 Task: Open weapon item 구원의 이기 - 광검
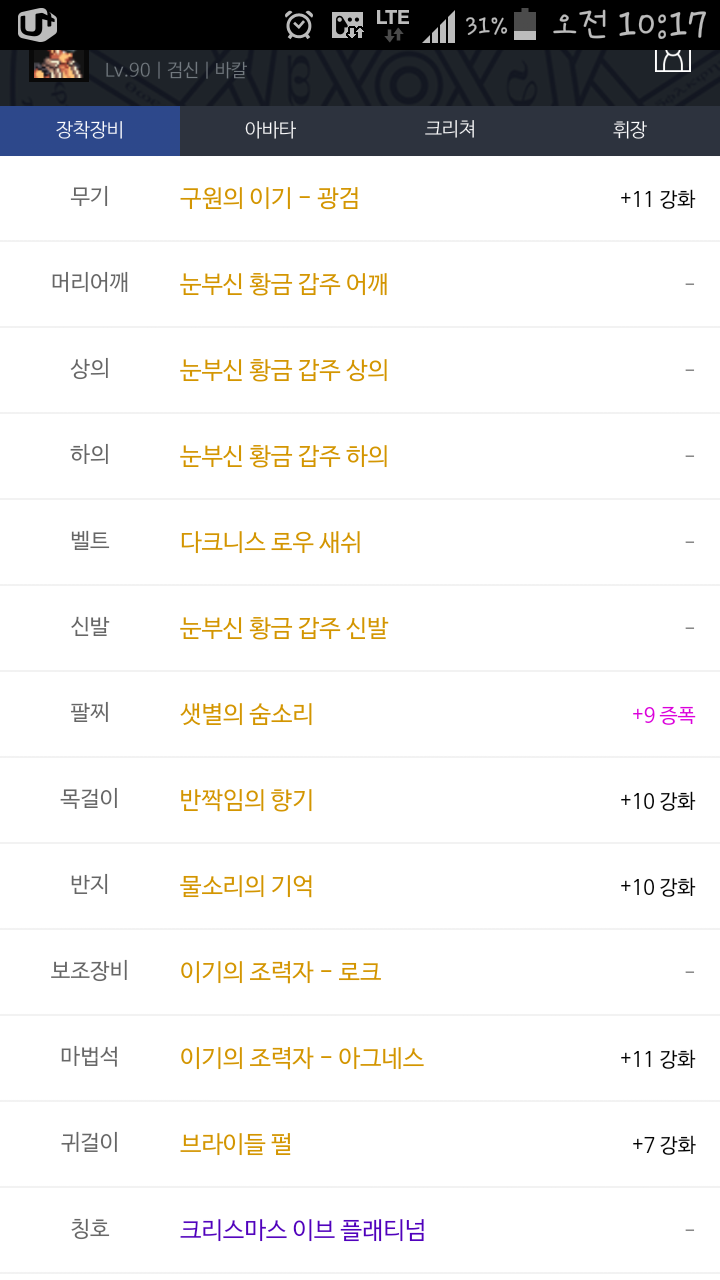pyautogui.click(x=269, y=198)
